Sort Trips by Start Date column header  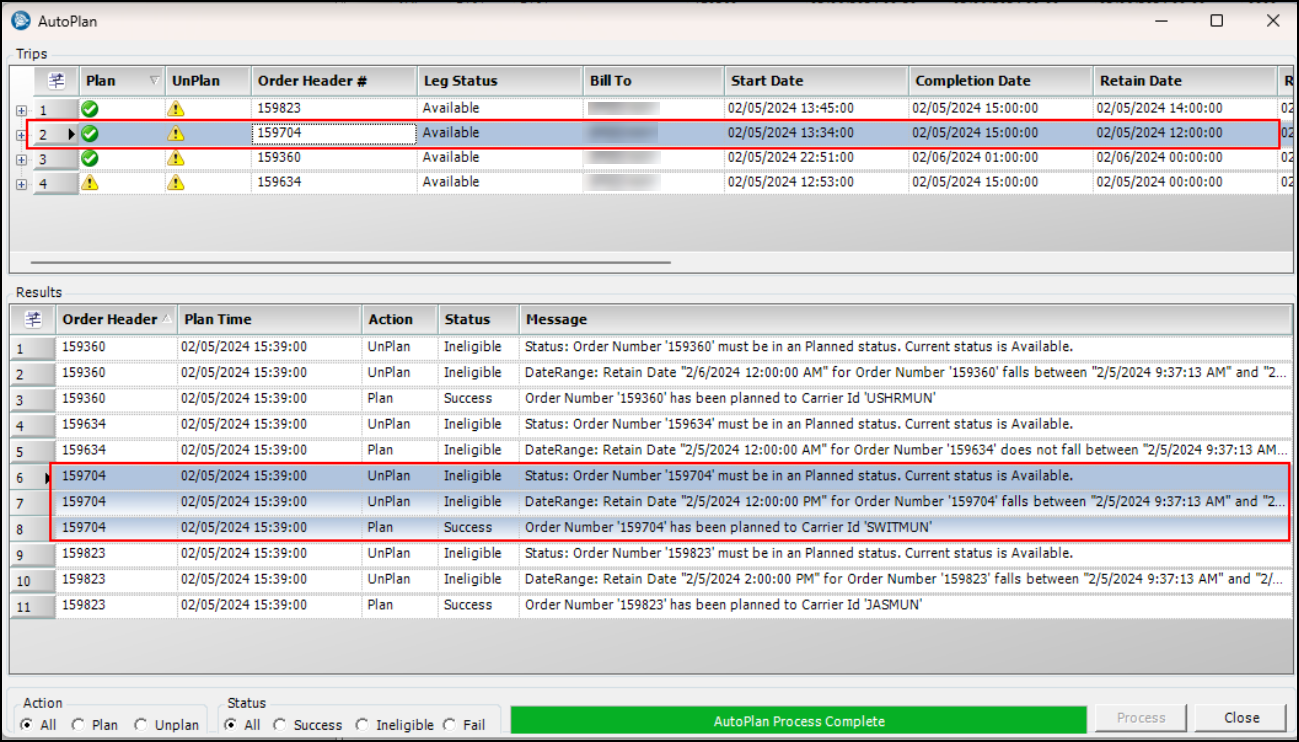(815, 81)
